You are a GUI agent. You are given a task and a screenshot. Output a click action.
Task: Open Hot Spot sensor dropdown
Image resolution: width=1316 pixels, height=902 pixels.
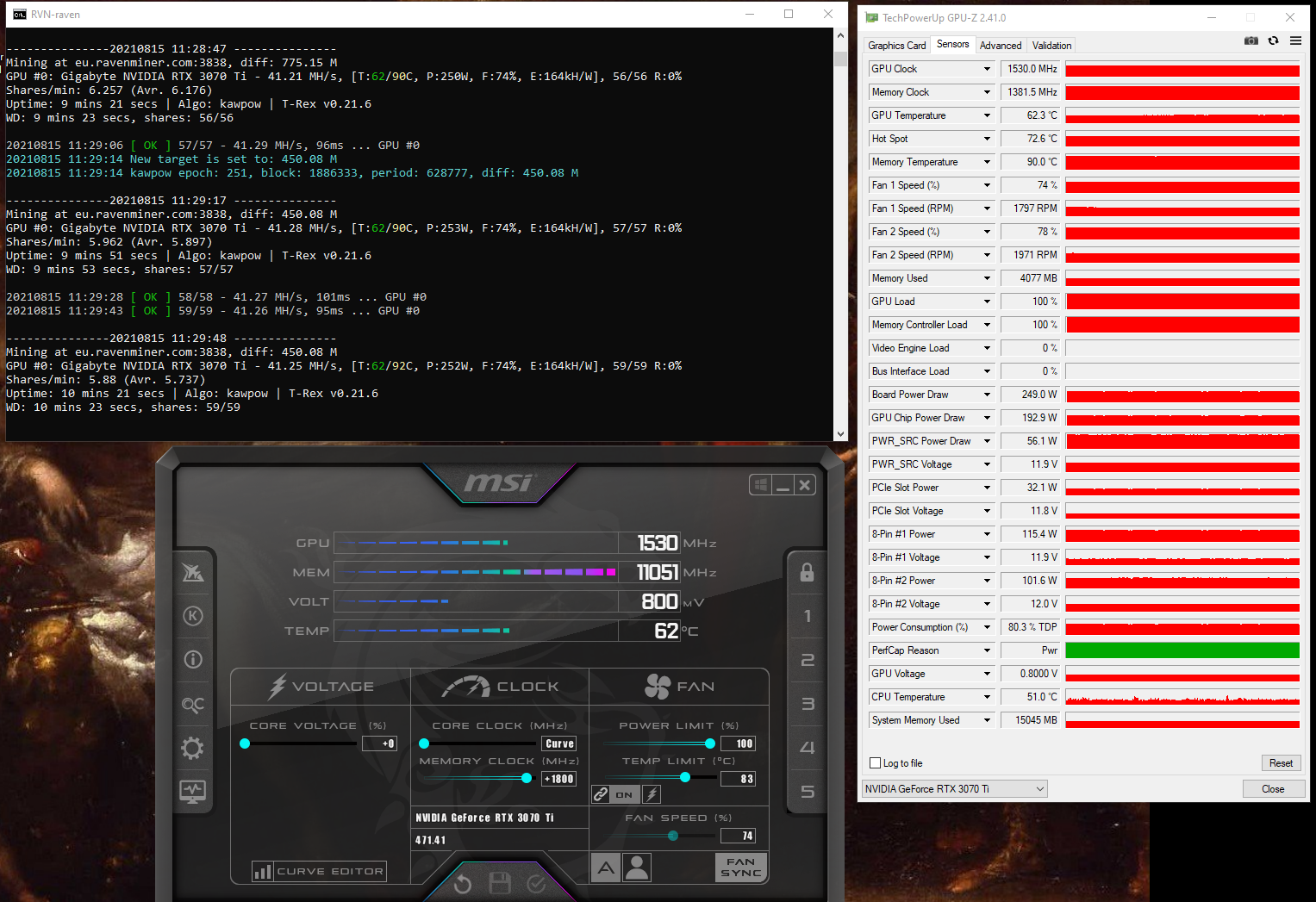click(x=988, y=139)
